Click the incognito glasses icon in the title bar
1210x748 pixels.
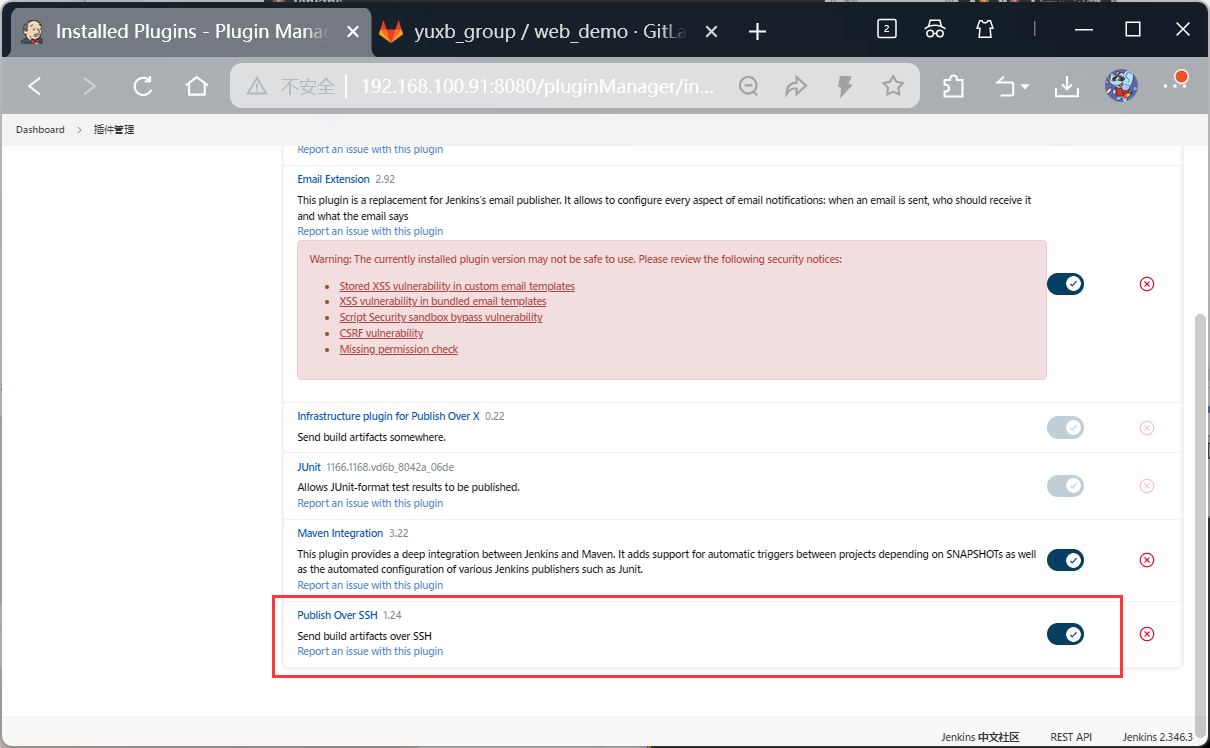(935, 29)
